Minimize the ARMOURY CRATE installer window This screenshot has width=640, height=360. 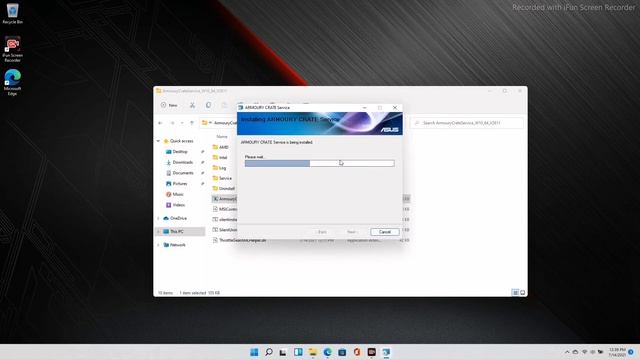pos(364,108)
